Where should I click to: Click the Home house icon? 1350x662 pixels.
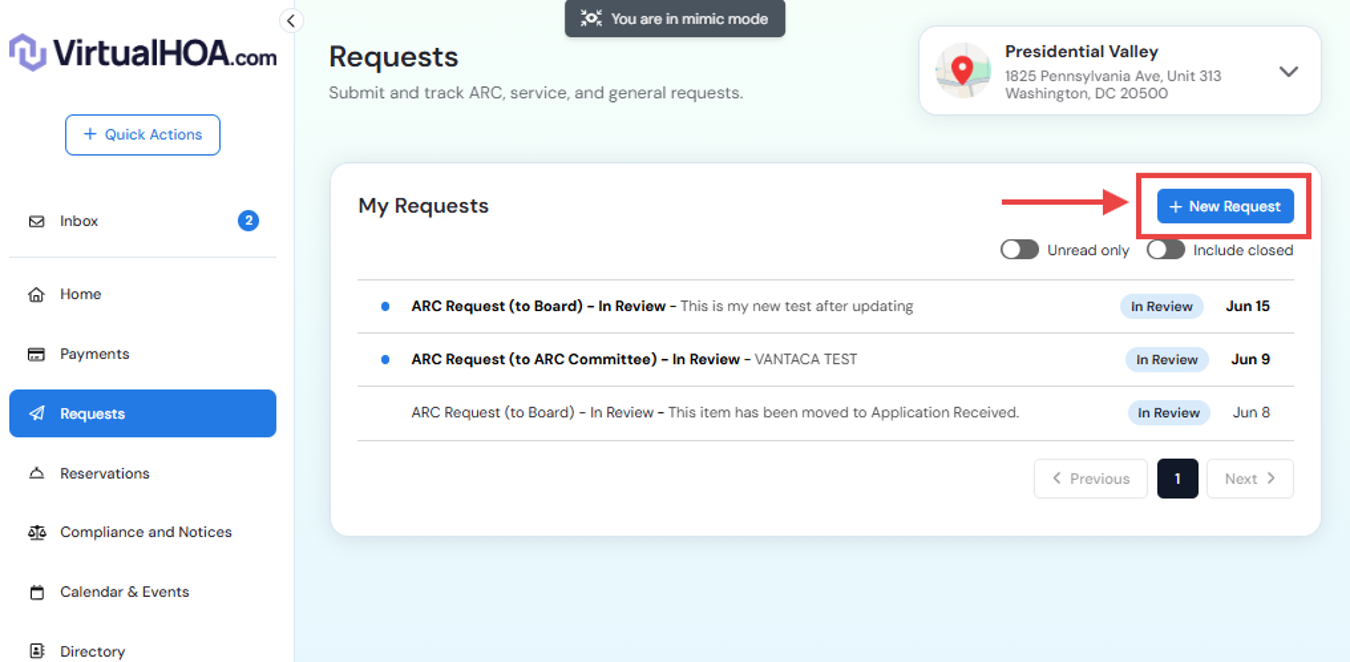tap(37, 294)
